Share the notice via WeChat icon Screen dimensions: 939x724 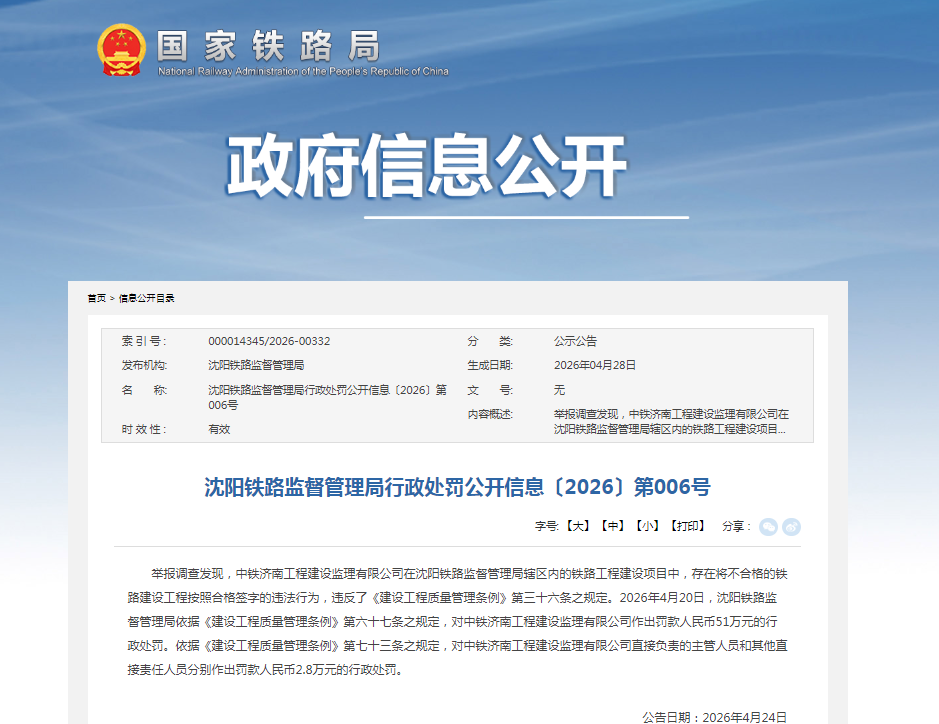pyautogui.click(x=768, y=527)
